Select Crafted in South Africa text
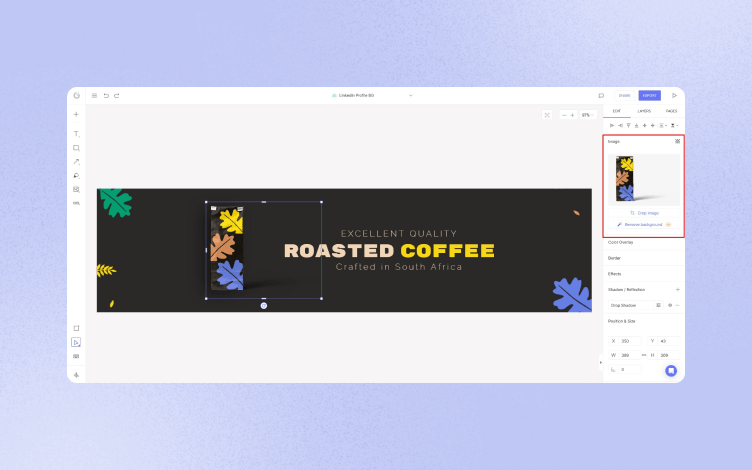This screenshot has width=752, height=470. coord(399,267)
